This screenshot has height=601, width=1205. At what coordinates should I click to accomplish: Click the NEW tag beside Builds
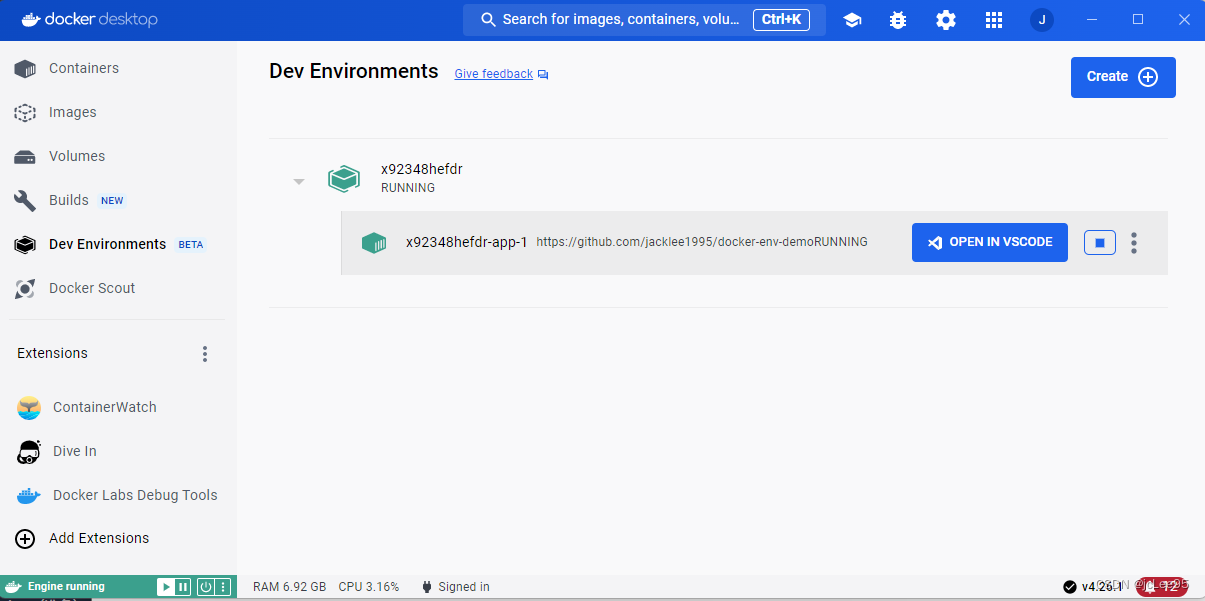(x=112, y=201)
